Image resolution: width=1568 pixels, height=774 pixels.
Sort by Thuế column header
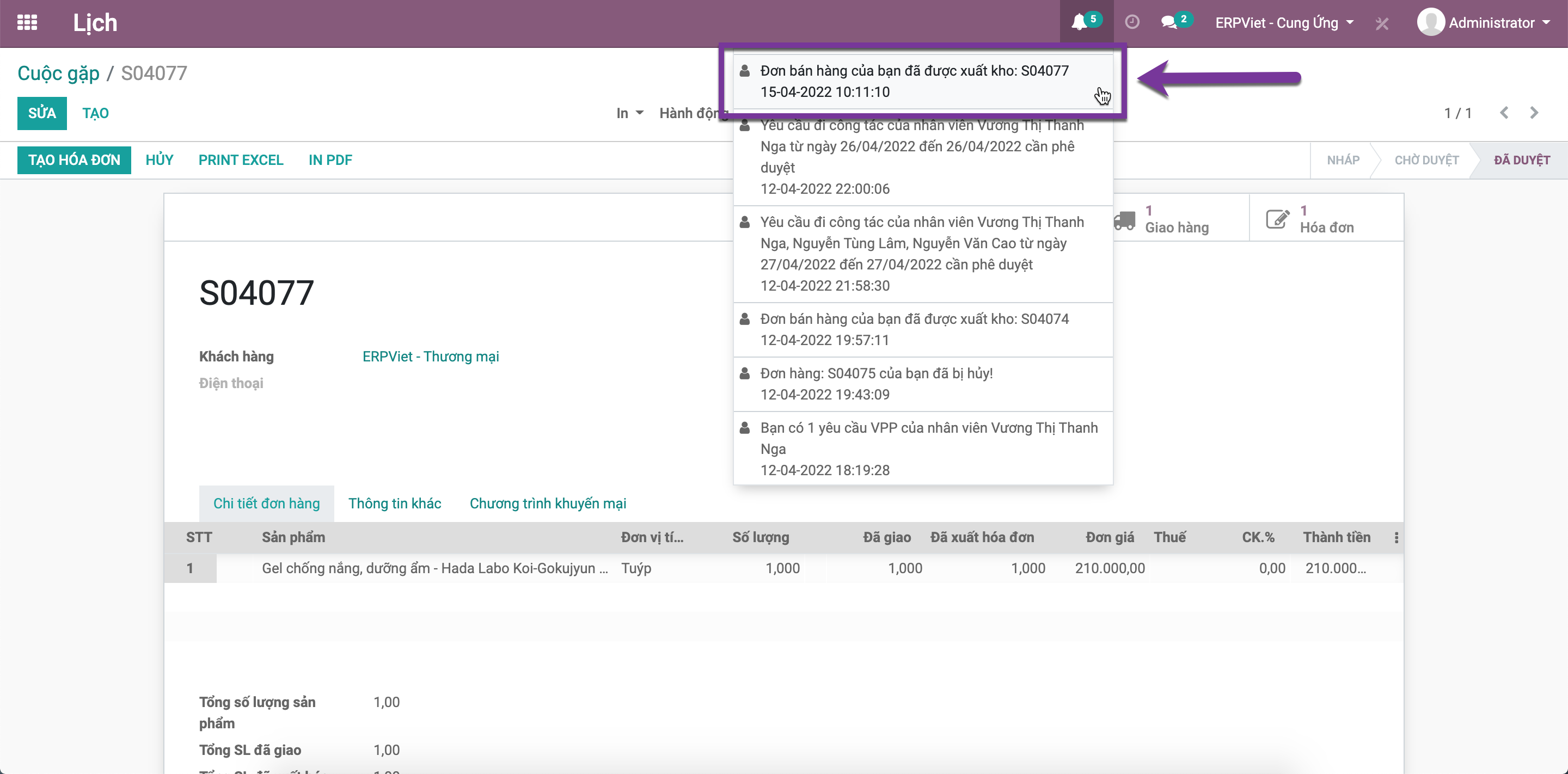click(x=1170, y=537)
